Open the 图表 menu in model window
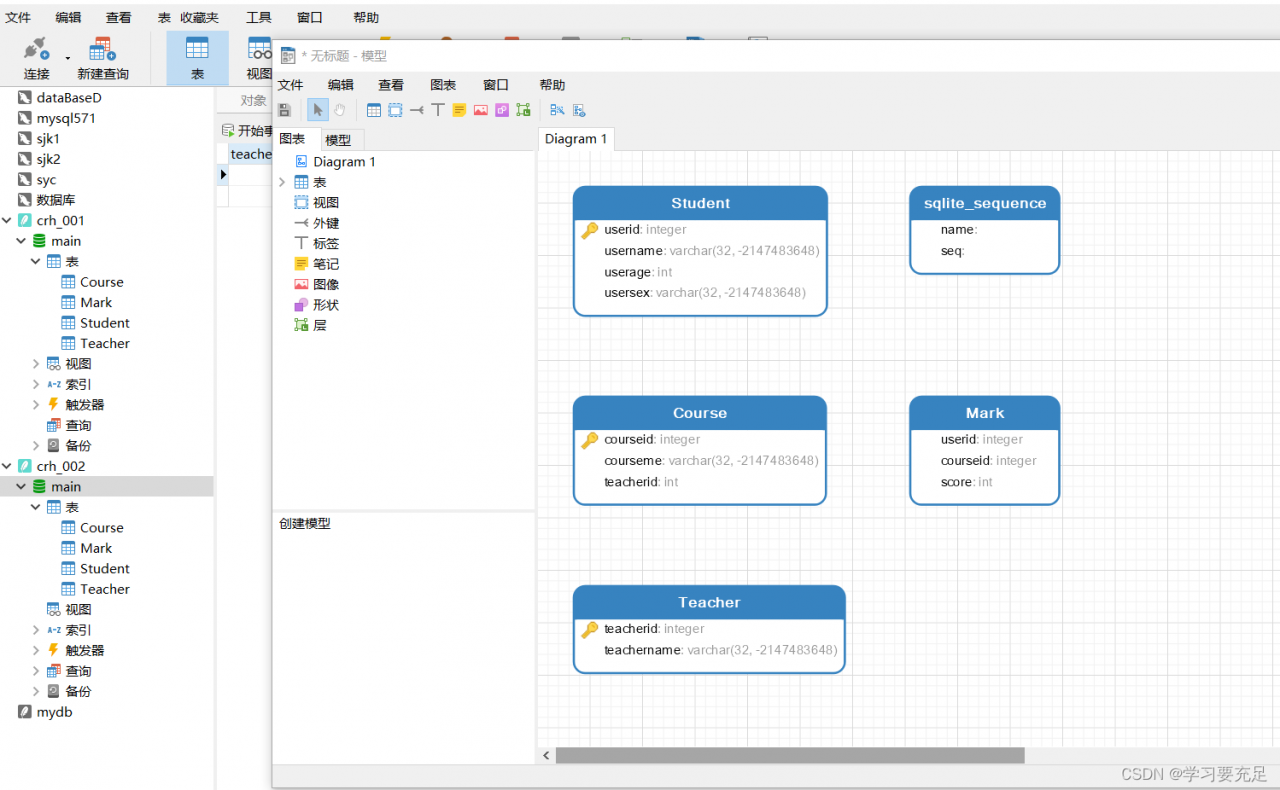This screenshot has height=790, width=1280. (443, 85)
